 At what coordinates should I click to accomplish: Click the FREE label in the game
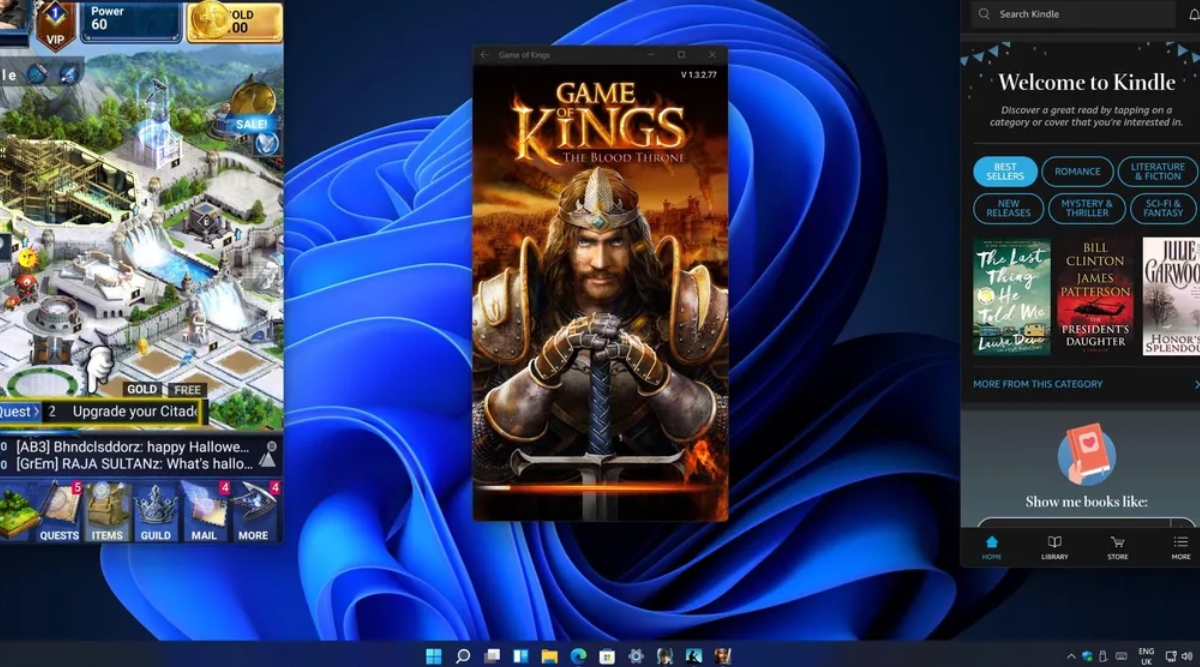(x=187, y=389)
